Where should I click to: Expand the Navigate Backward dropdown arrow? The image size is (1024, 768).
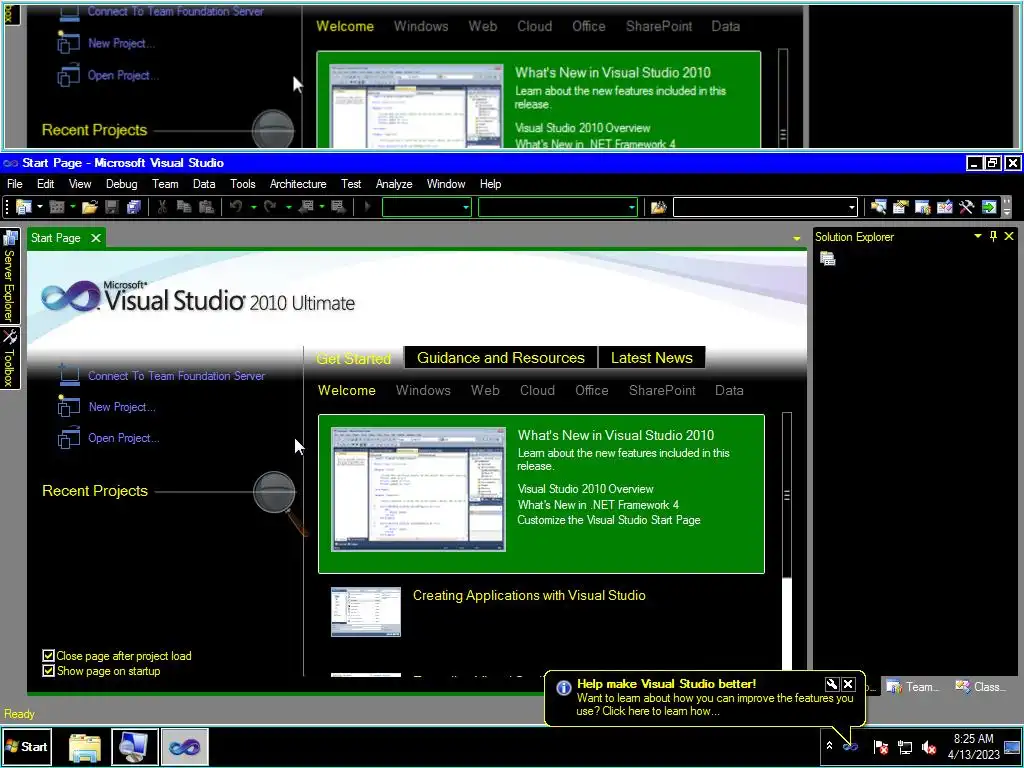click(x=322, y=207)
